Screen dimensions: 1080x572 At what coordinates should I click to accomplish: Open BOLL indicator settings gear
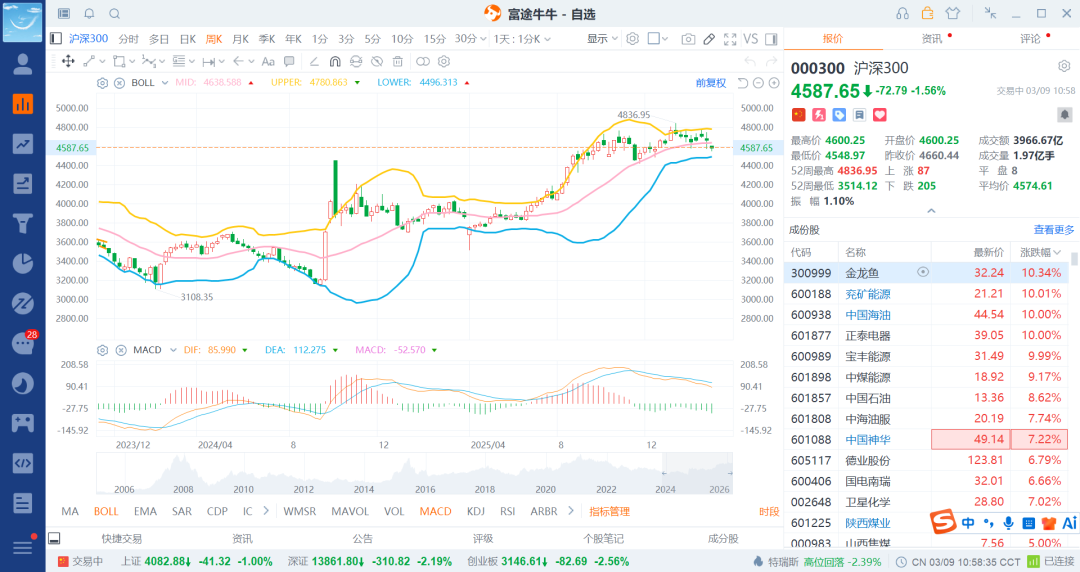point(102,83)
